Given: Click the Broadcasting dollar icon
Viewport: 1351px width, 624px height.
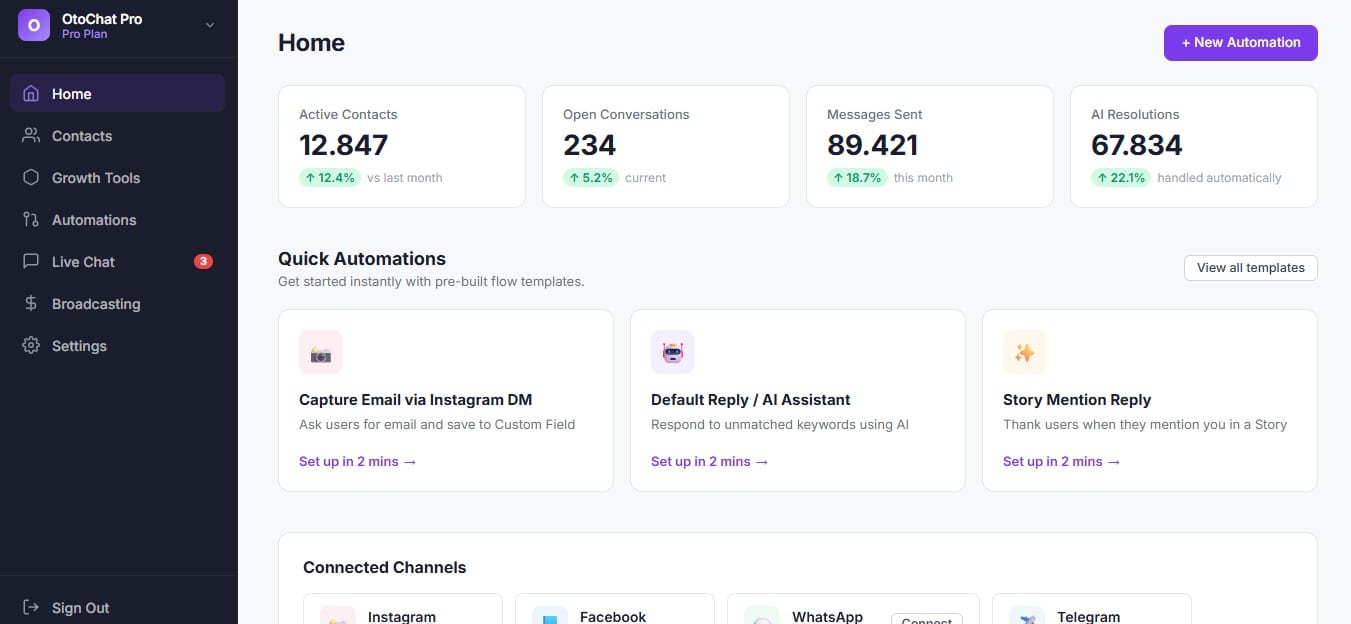Looking at the screenshot, I should (31, 303).
